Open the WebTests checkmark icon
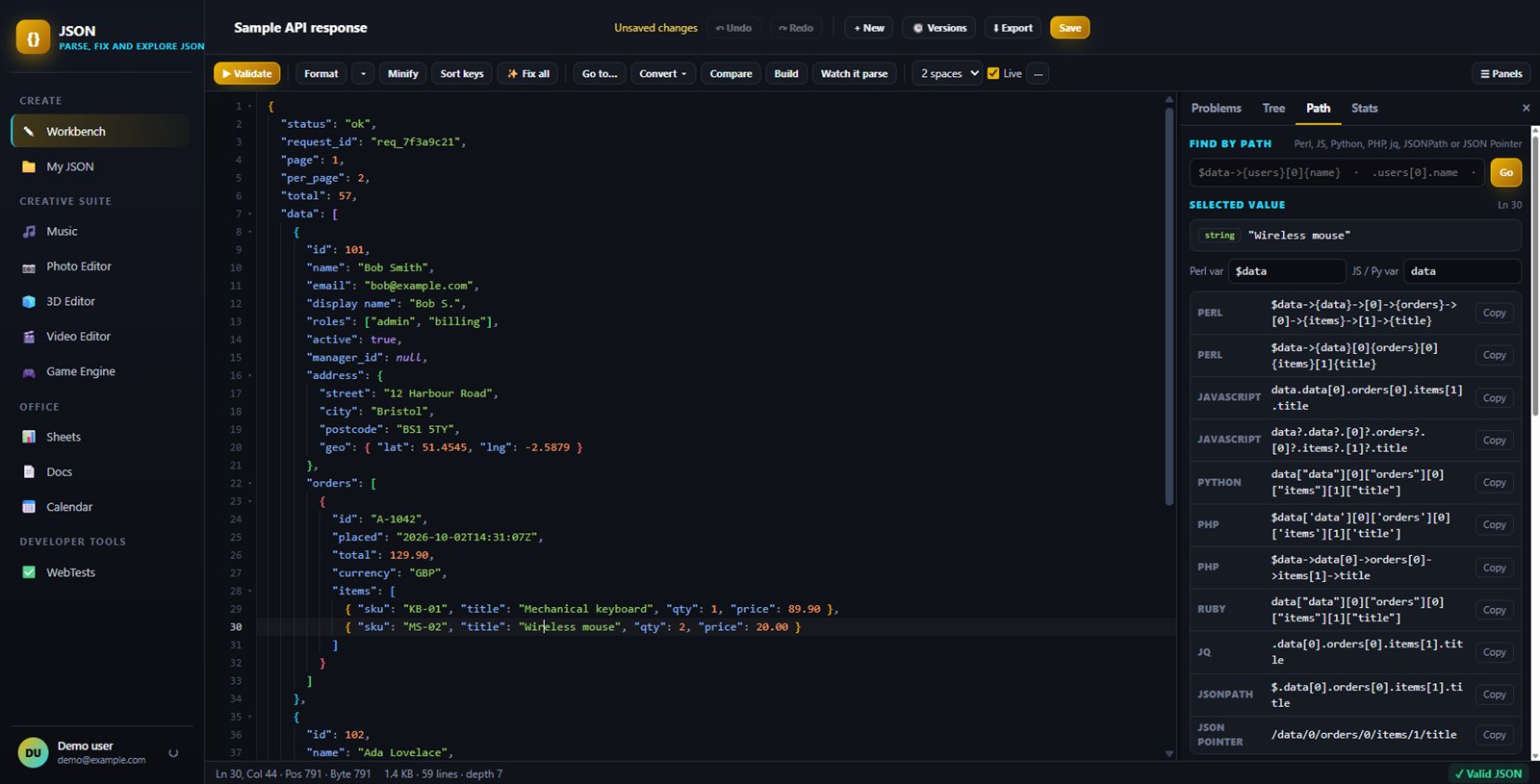This screenshot has width=1540, height=784. 29,572
